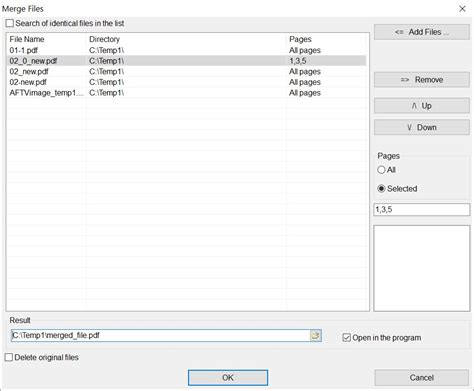Cancel the Merge Files dialog
The width and height of the screenshot is (474, 391).
pos(421,378)
